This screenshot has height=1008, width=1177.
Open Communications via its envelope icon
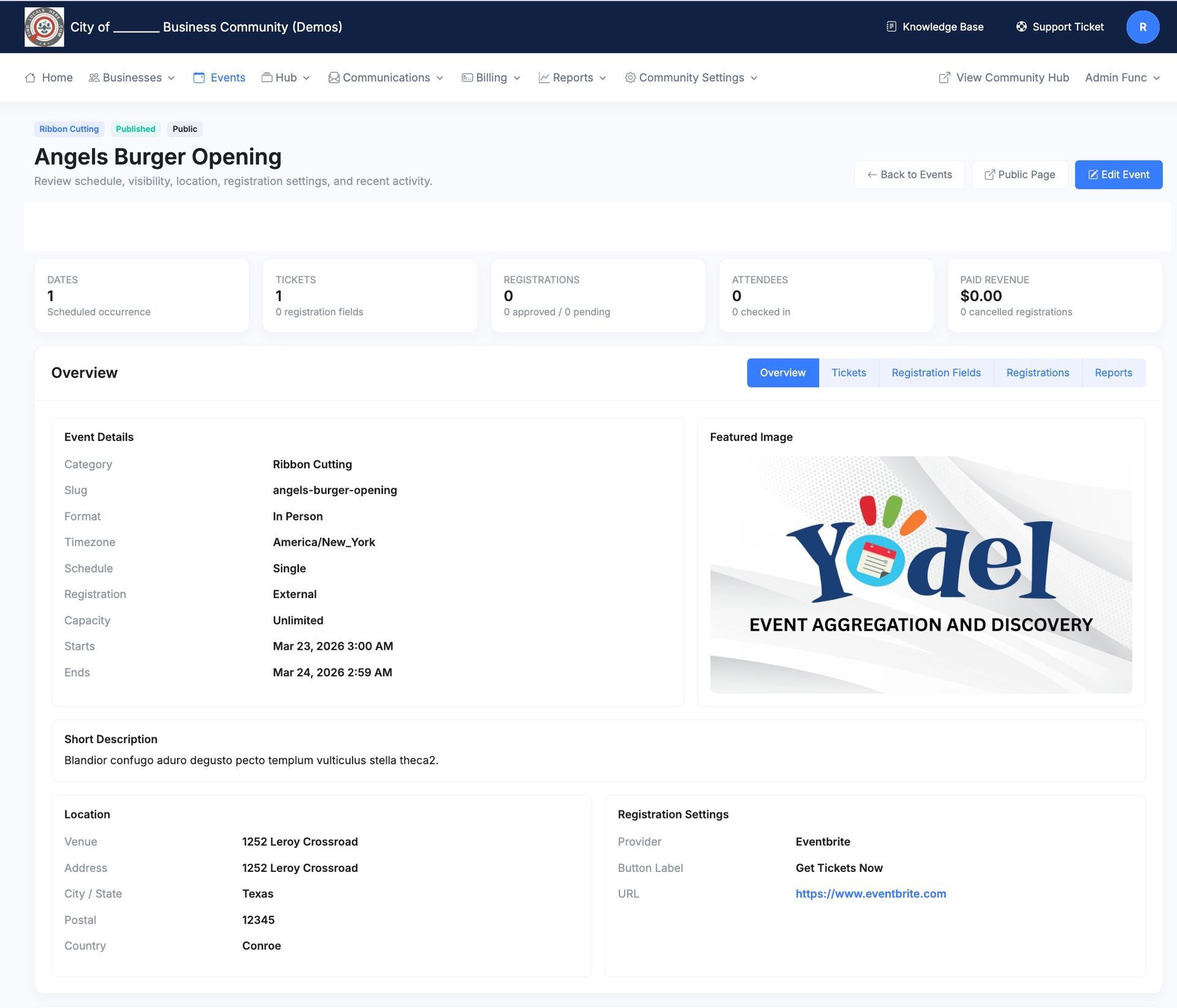tap(333, 77)
